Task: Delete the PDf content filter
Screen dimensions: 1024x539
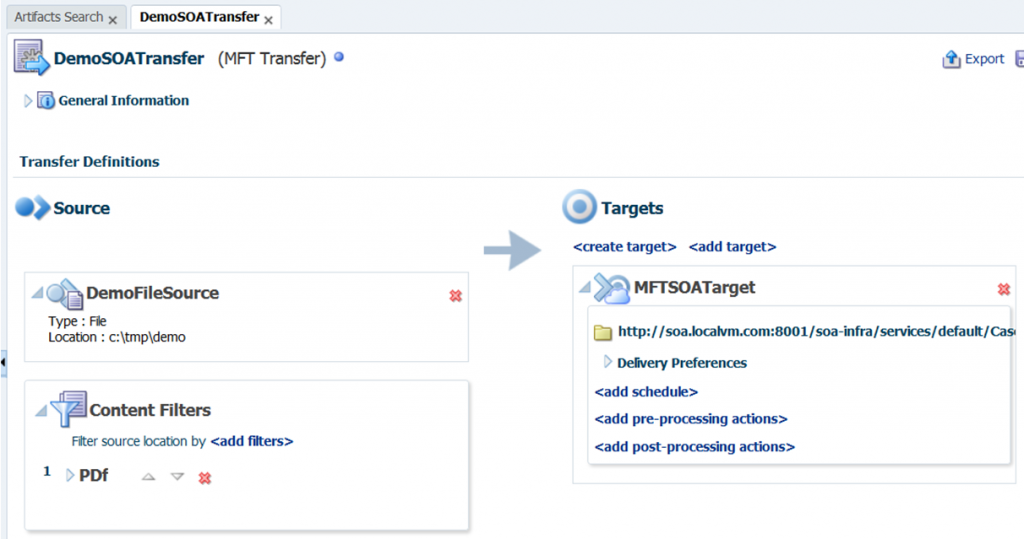Action: tap(205, 478)
